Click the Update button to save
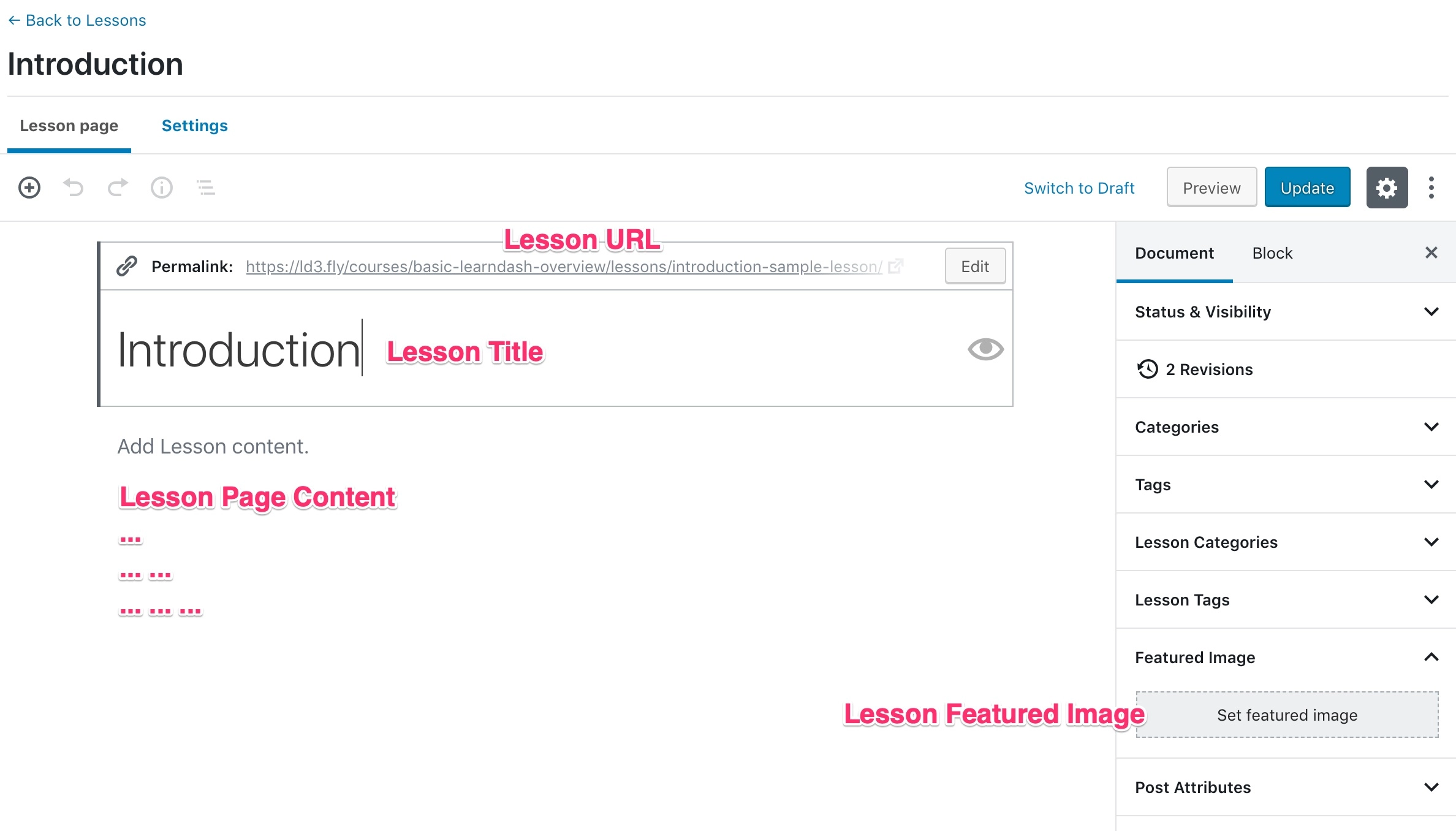Image resolution: width=1456 pixels, height=831 pixels. (x=1307, y=187)
